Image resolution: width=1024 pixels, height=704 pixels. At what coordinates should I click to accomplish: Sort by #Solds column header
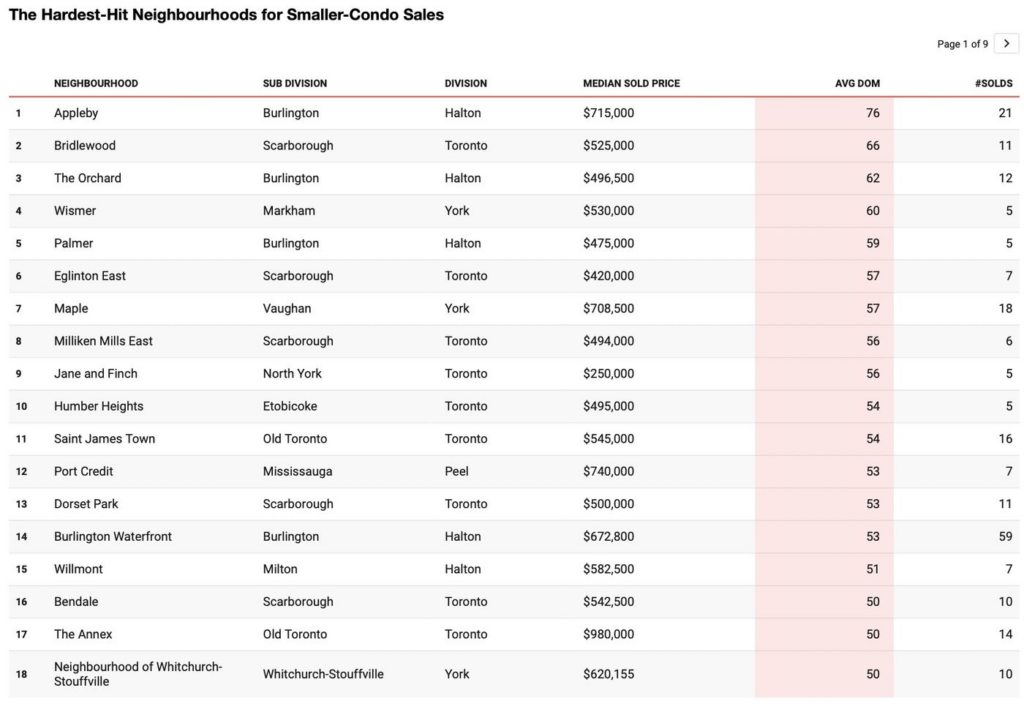point(993,83)
